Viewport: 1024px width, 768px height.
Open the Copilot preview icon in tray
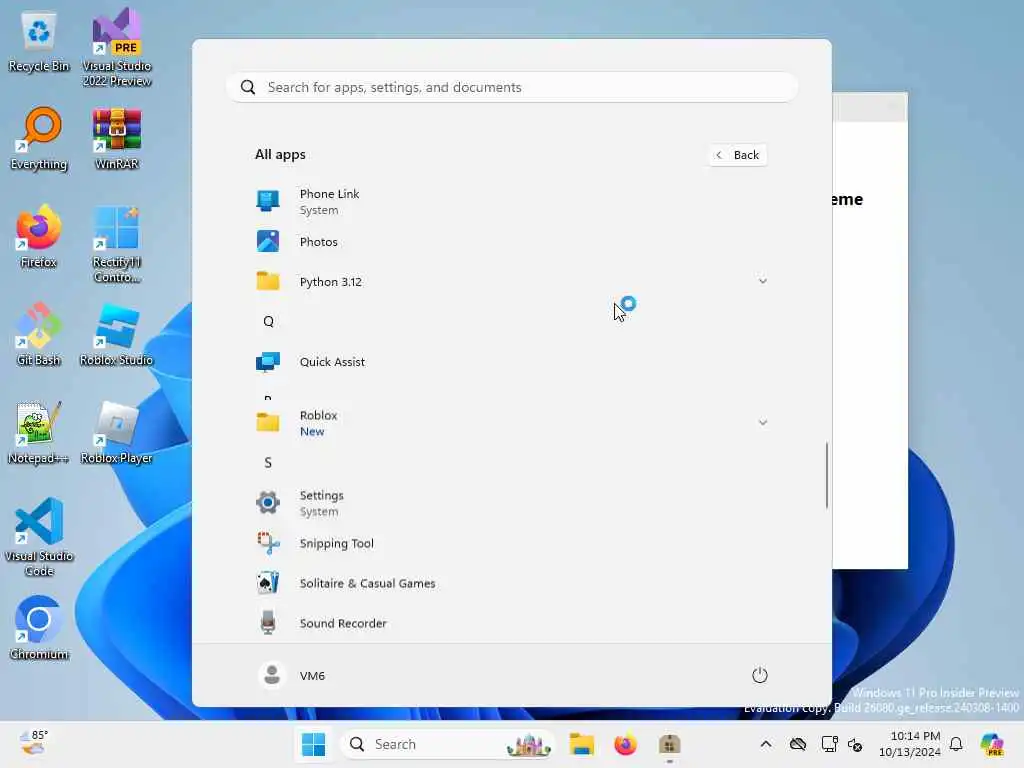pos(992,744)
